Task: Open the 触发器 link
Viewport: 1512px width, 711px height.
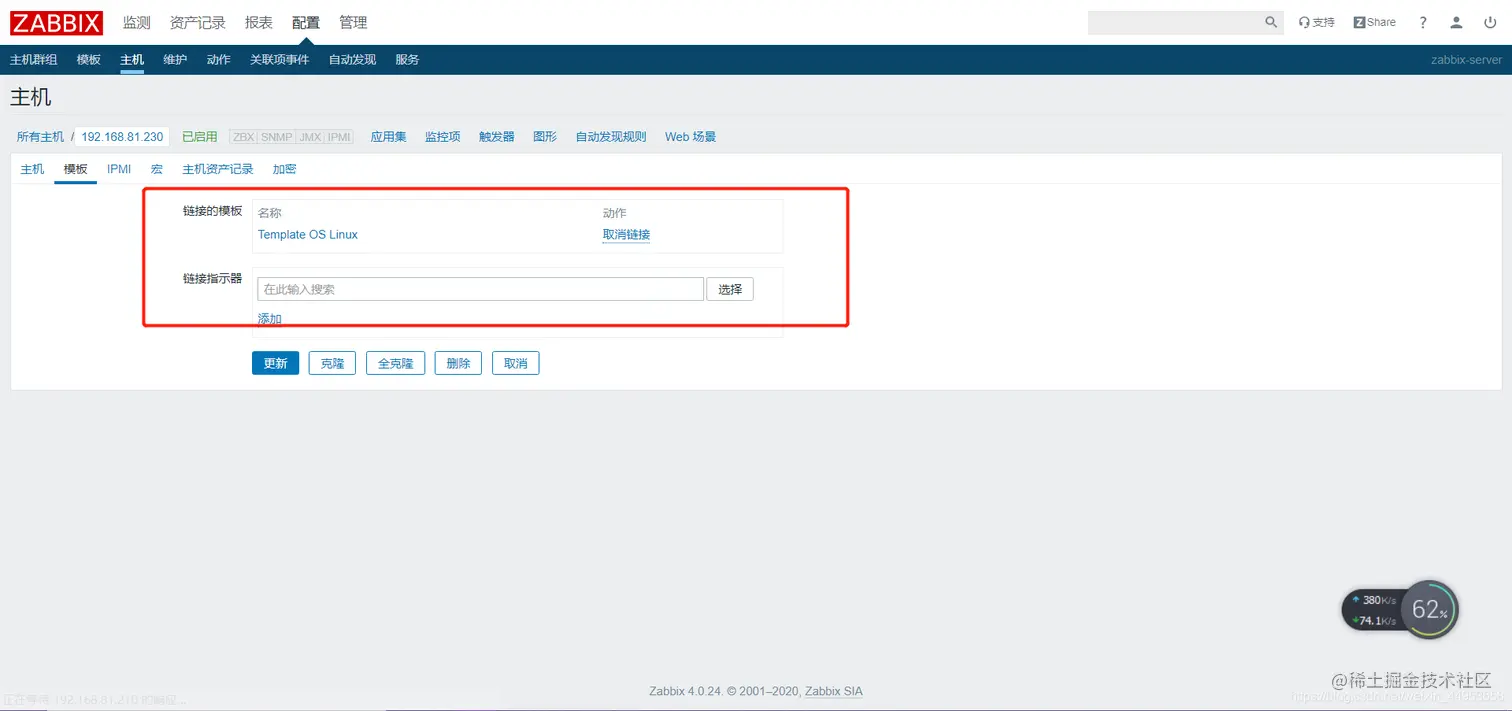Action: click(x=497, y=137)
